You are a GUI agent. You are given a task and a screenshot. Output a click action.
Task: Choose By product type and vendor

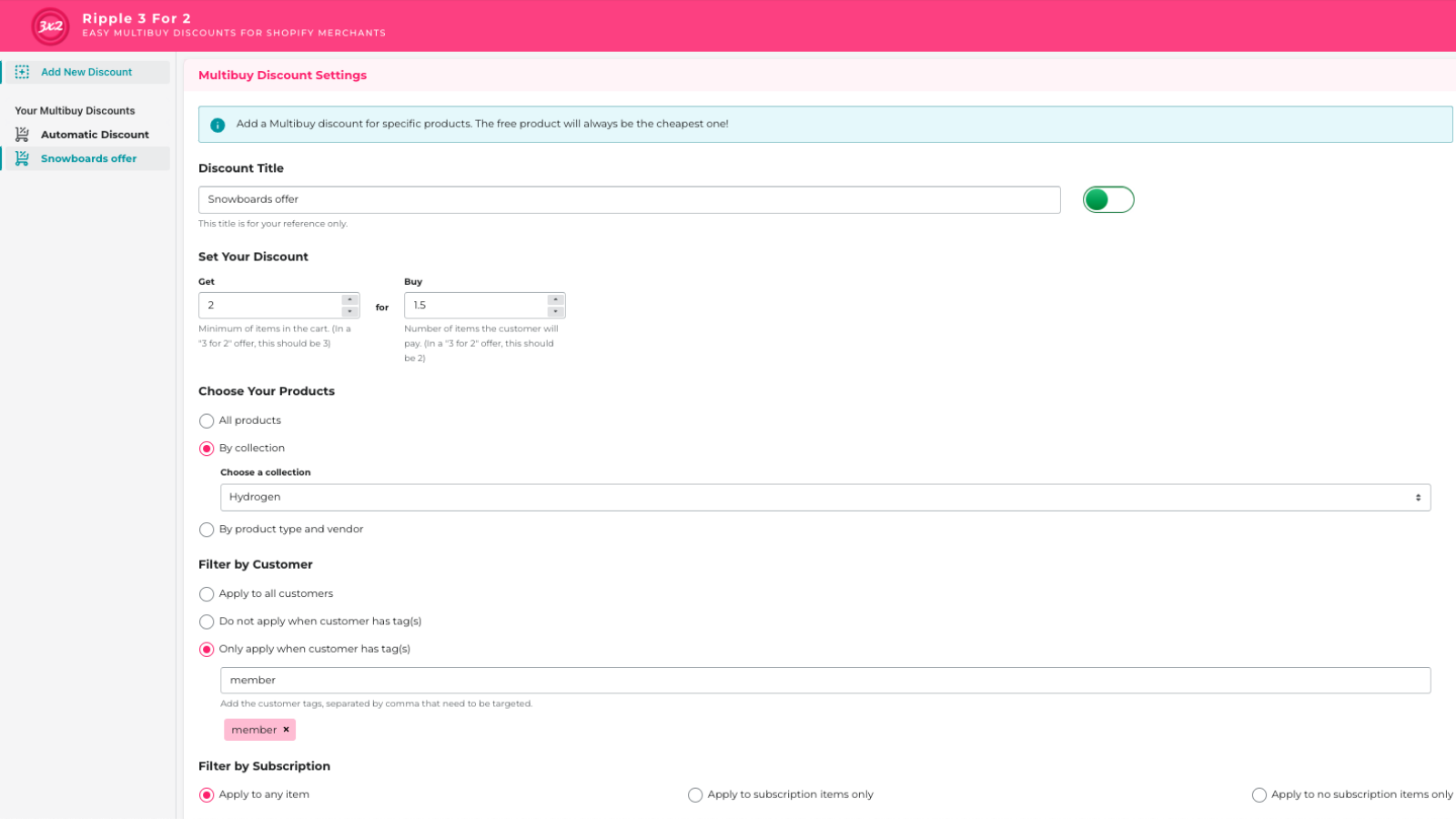coord(207,530)
